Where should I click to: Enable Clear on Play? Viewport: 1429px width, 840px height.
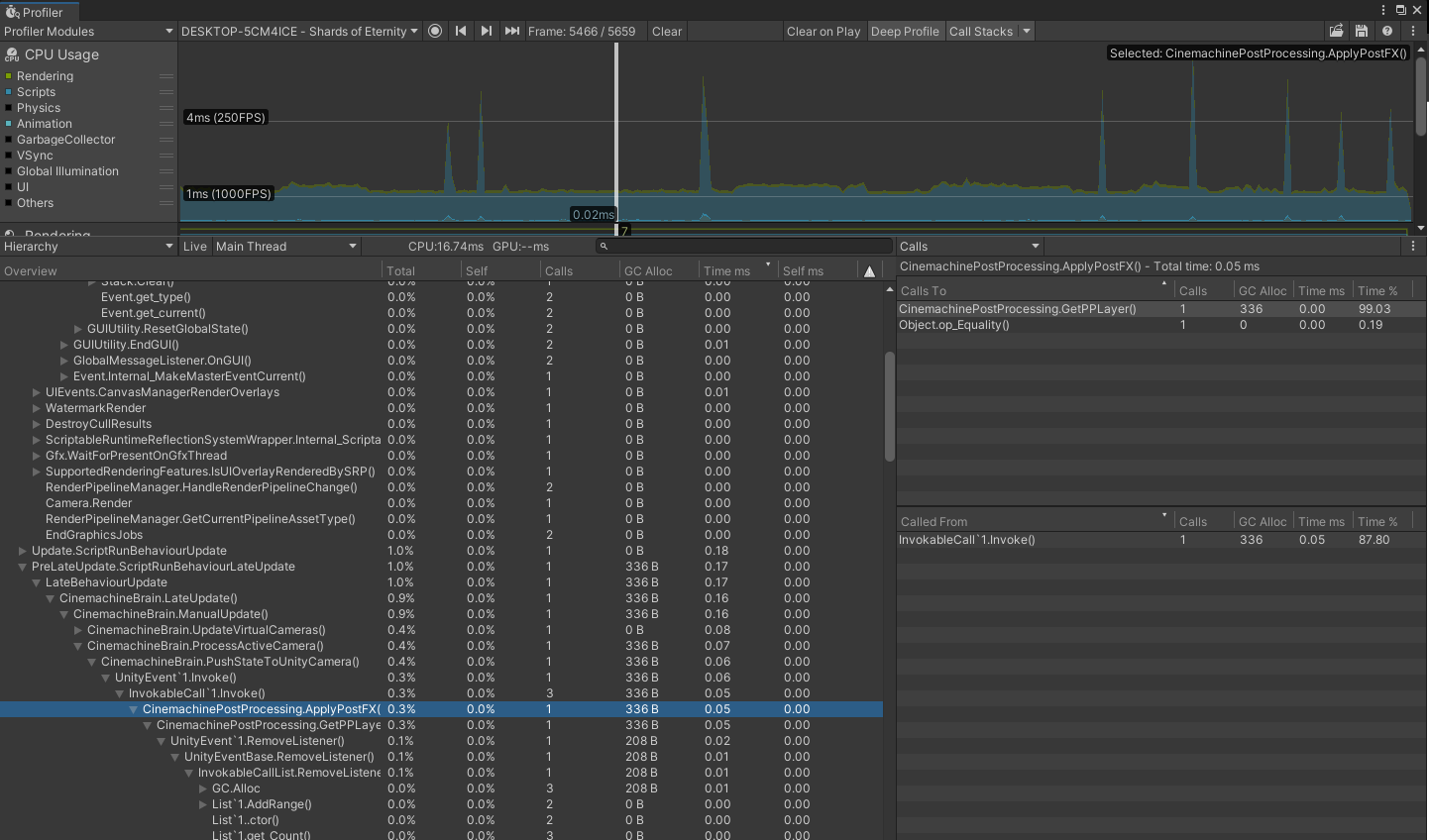[824, 31]
